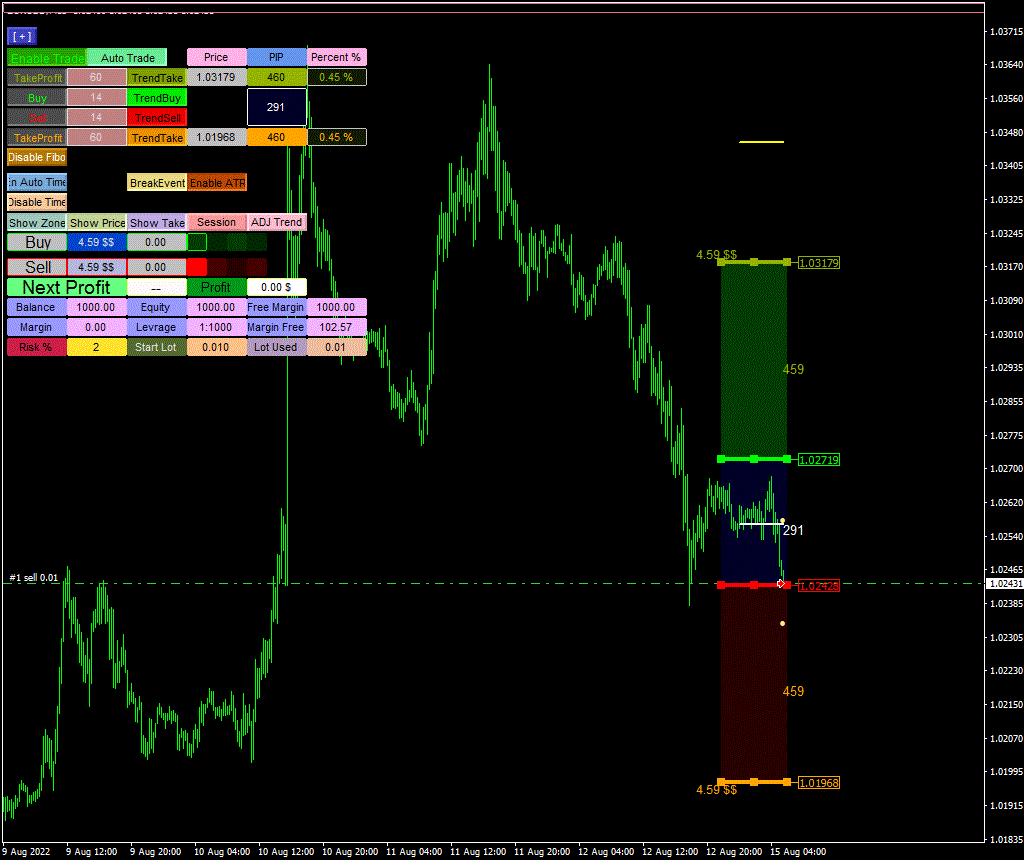Click TakeProfit in the 1.01968 row
The height and width of the screenshot is (860, 1024).
tap(37, 138)
